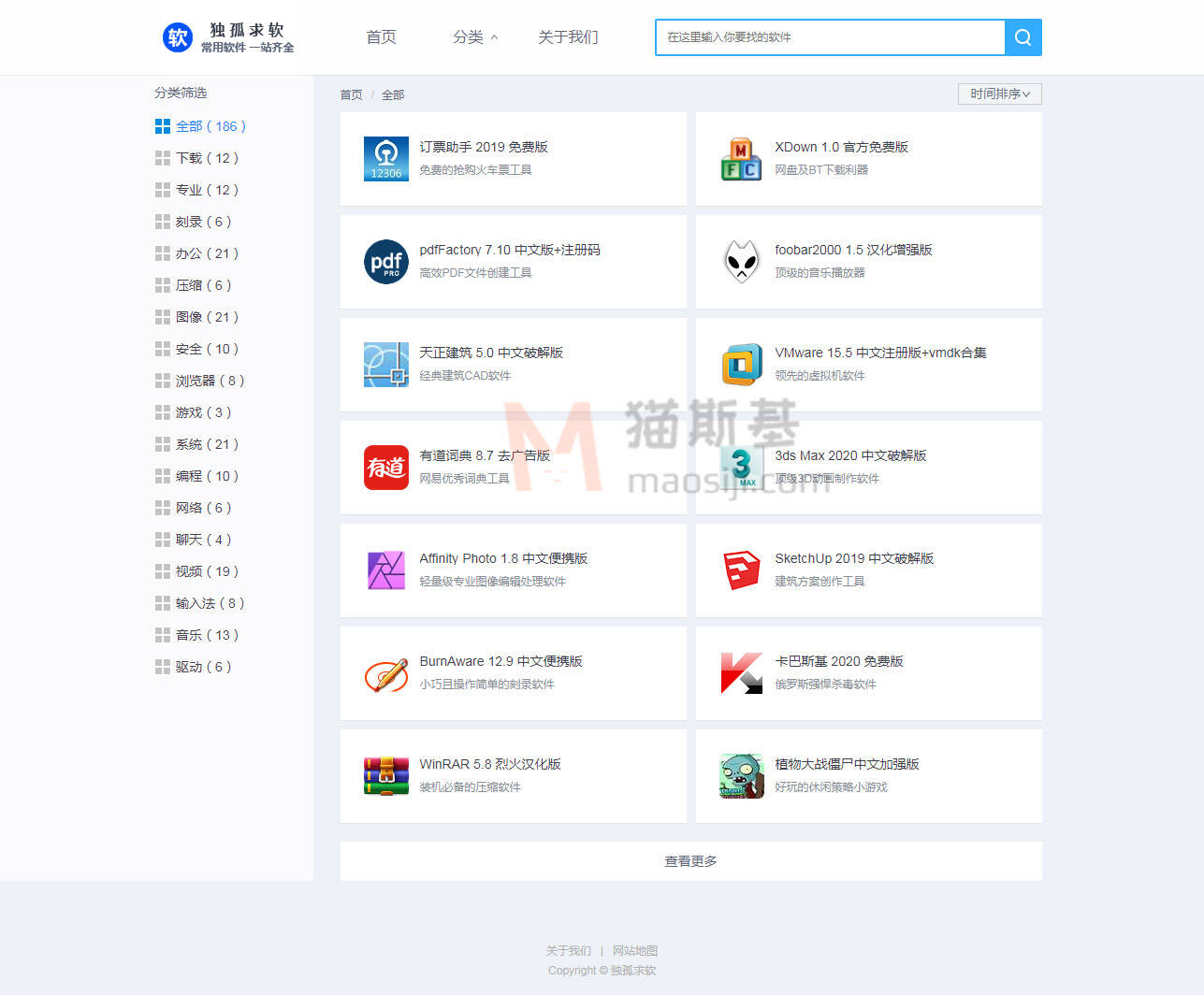Image resolution: width=1204 pixels, height=995 pixels.
Task: Click the VMware 15.5 icon
Action: click(742, 365)
